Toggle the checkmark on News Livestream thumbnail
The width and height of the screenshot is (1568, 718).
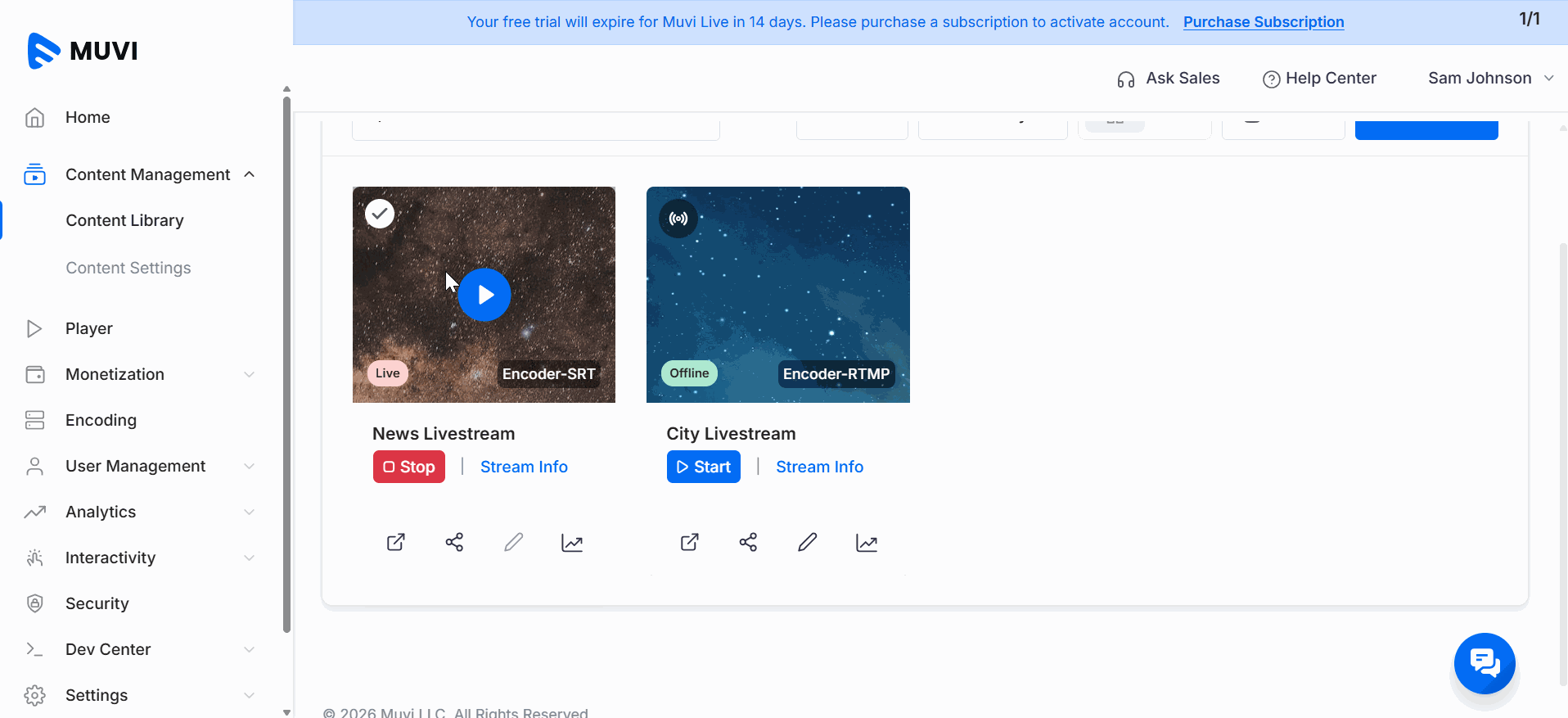[380, 214]
